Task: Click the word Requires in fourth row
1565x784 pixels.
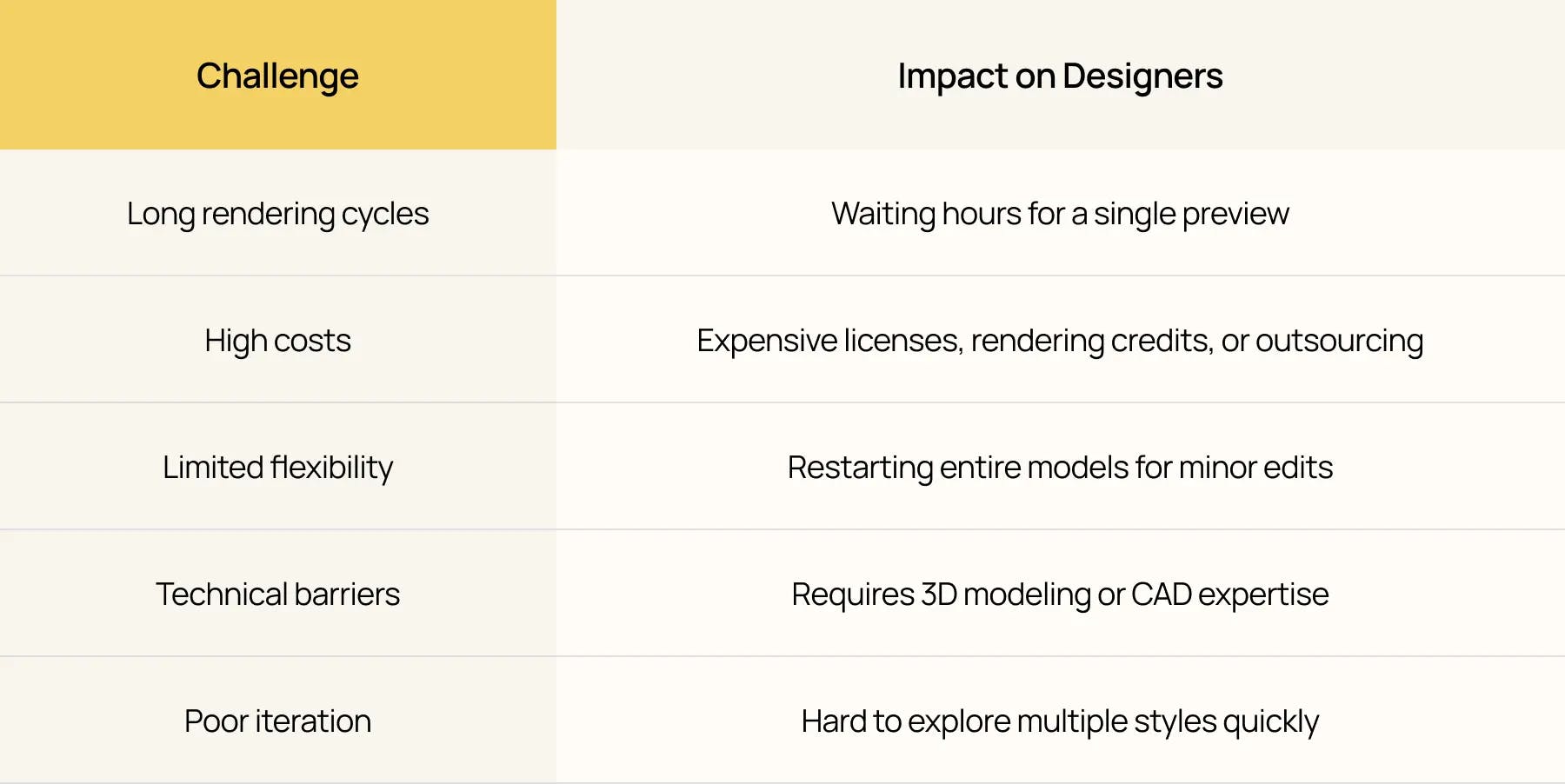Action: pyautogui.click(x=853, y=595)
